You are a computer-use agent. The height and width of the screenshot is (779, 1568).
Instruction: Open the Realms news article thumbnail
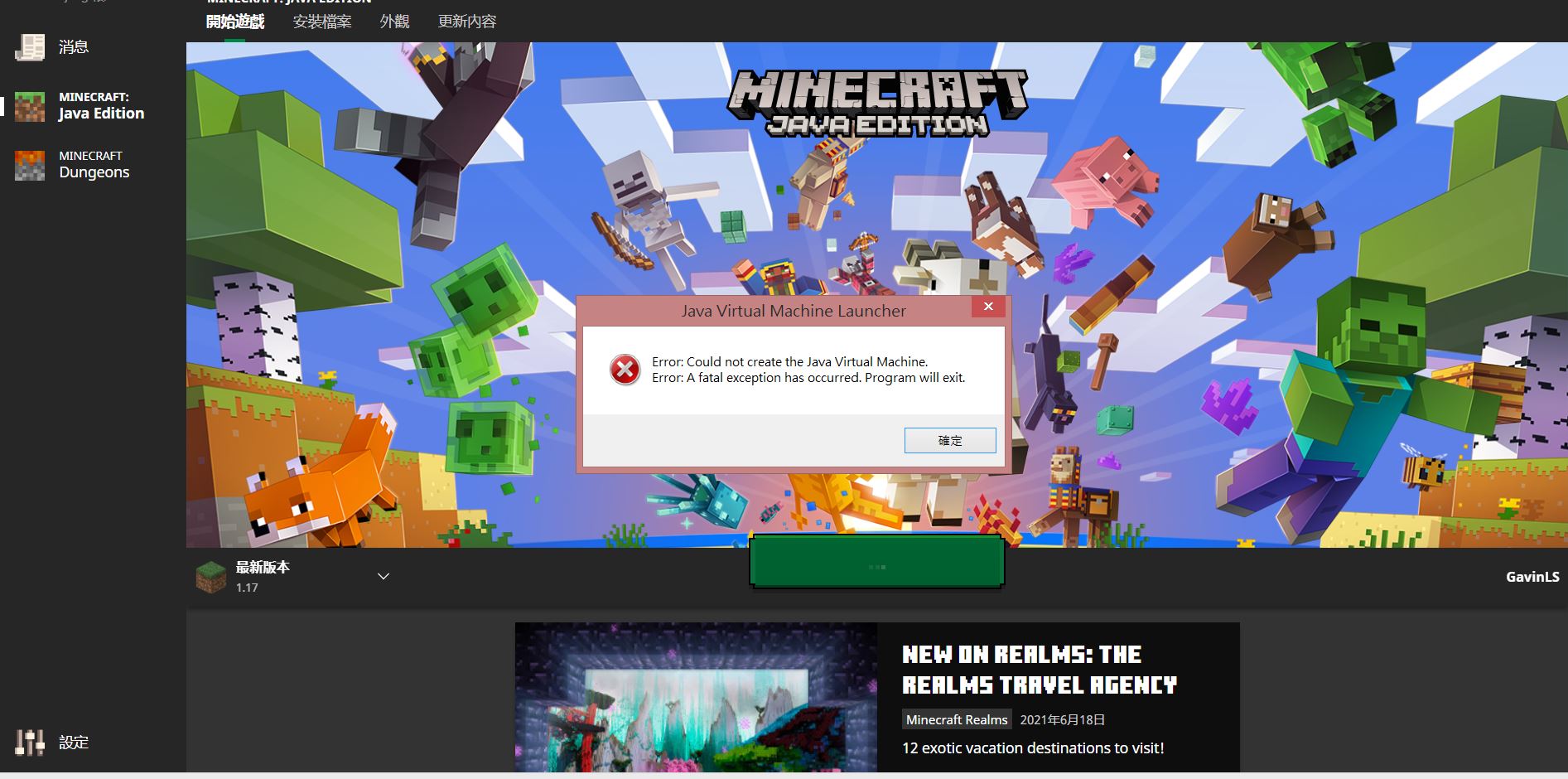click(x=696, y=698)
